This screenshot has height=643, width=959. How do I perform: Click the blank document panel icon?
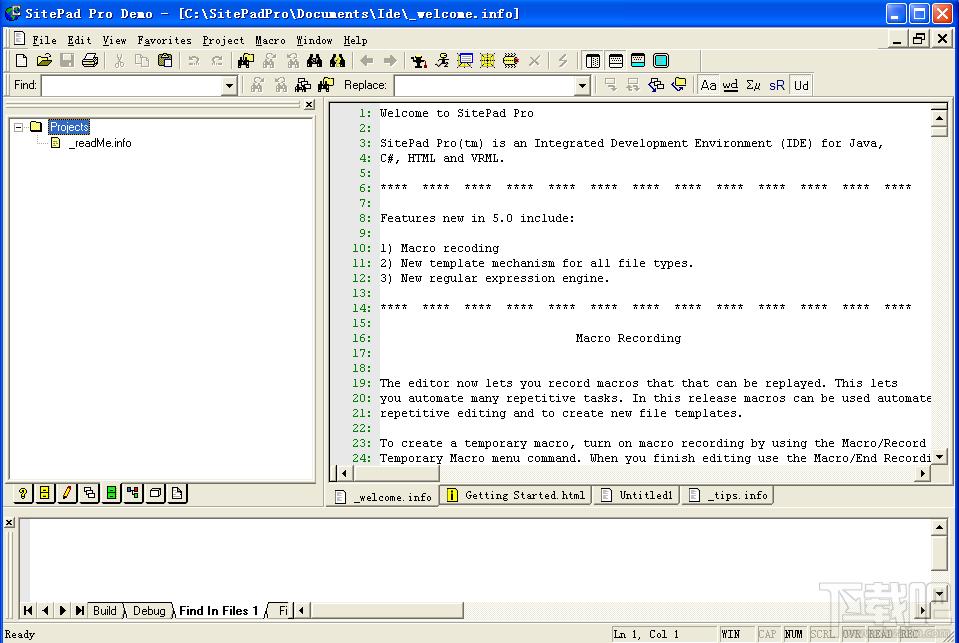tap(177, 493)
